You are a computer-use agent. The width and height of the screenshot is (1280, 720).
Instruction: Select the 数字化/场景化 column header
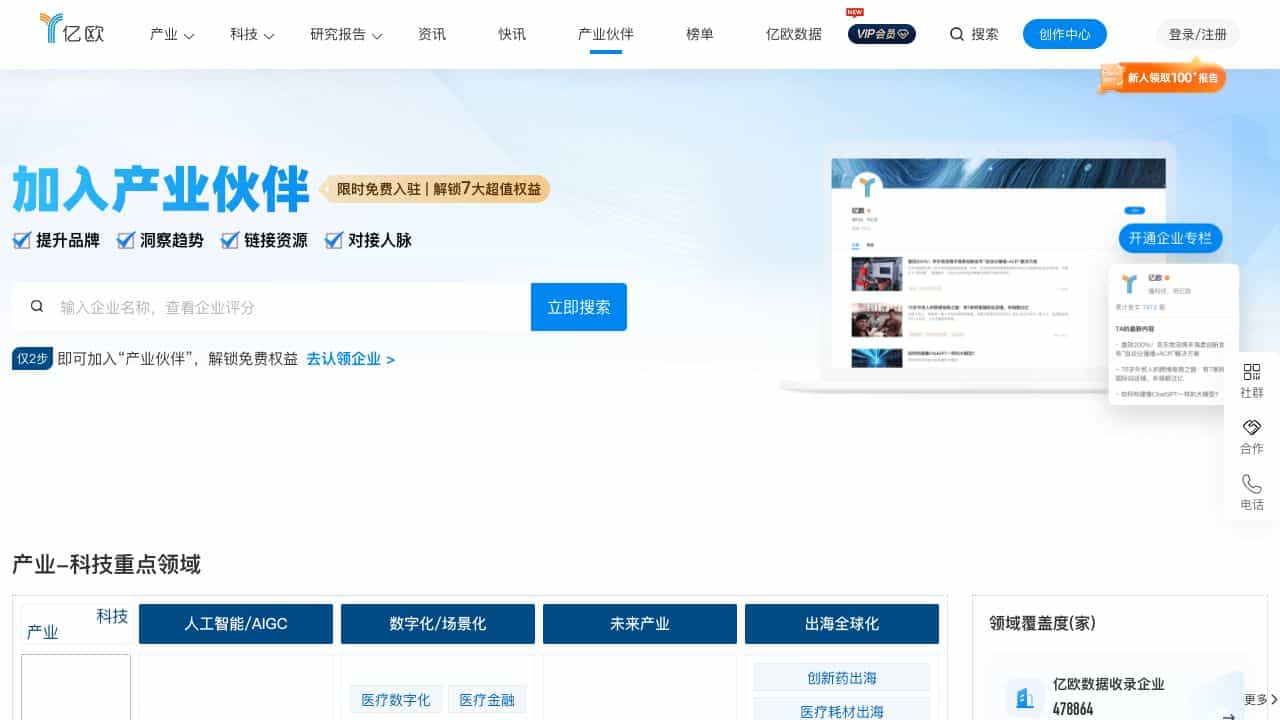click(x=438, y=624)
